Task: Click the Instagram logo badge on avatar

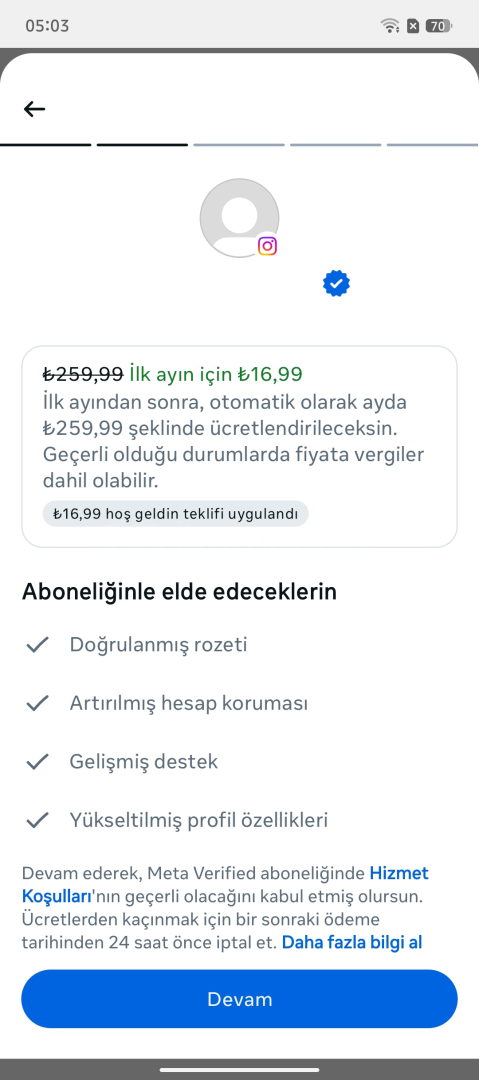Action: (267, 246)
